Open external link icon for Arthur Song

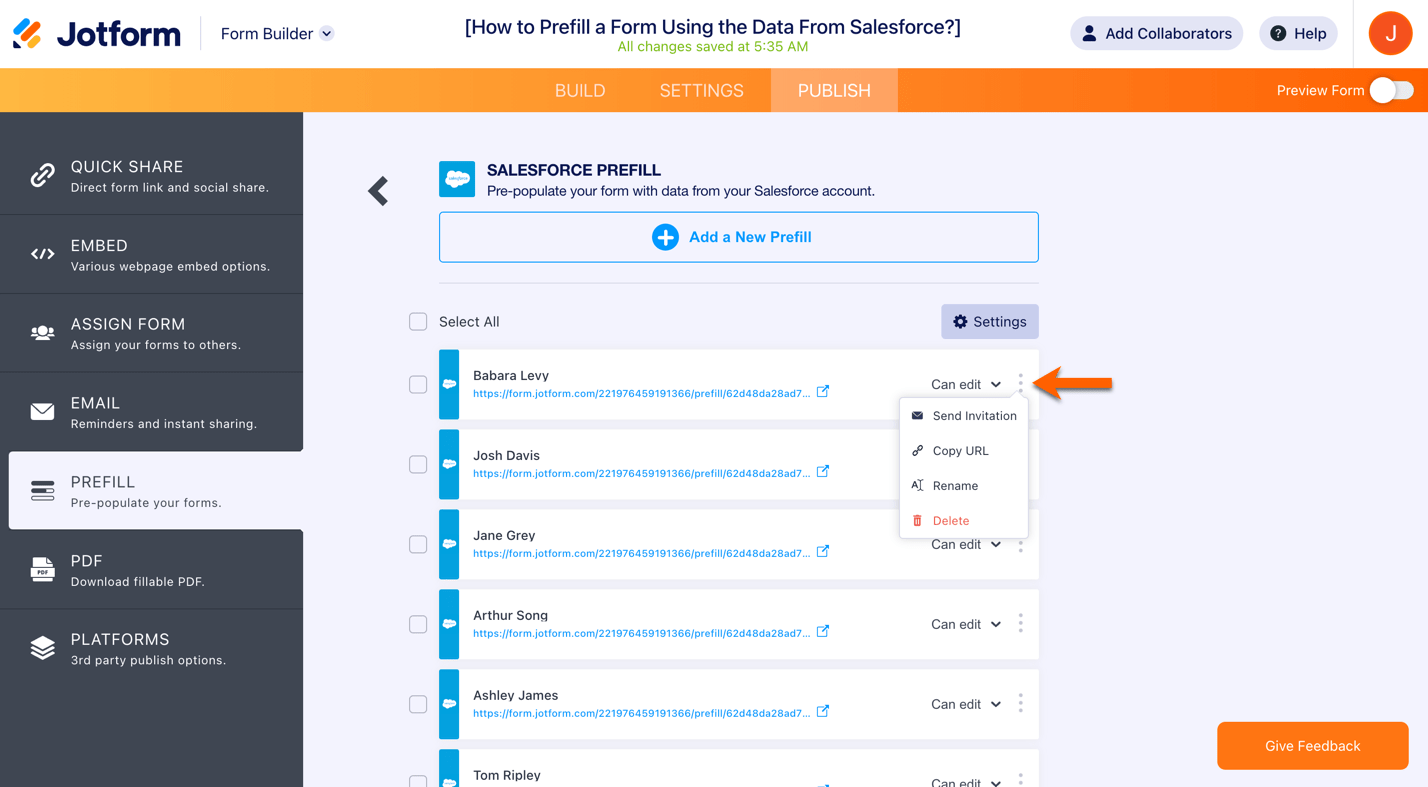tap(823, 632)
